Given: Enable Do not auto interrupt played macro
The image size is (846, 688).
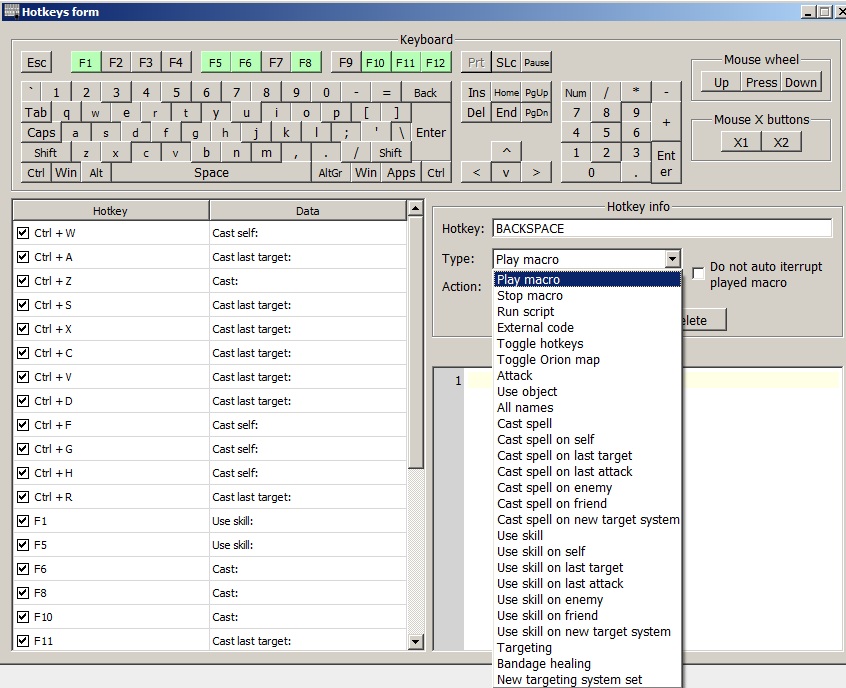Looking at the screenshot, I should (698, 273).
